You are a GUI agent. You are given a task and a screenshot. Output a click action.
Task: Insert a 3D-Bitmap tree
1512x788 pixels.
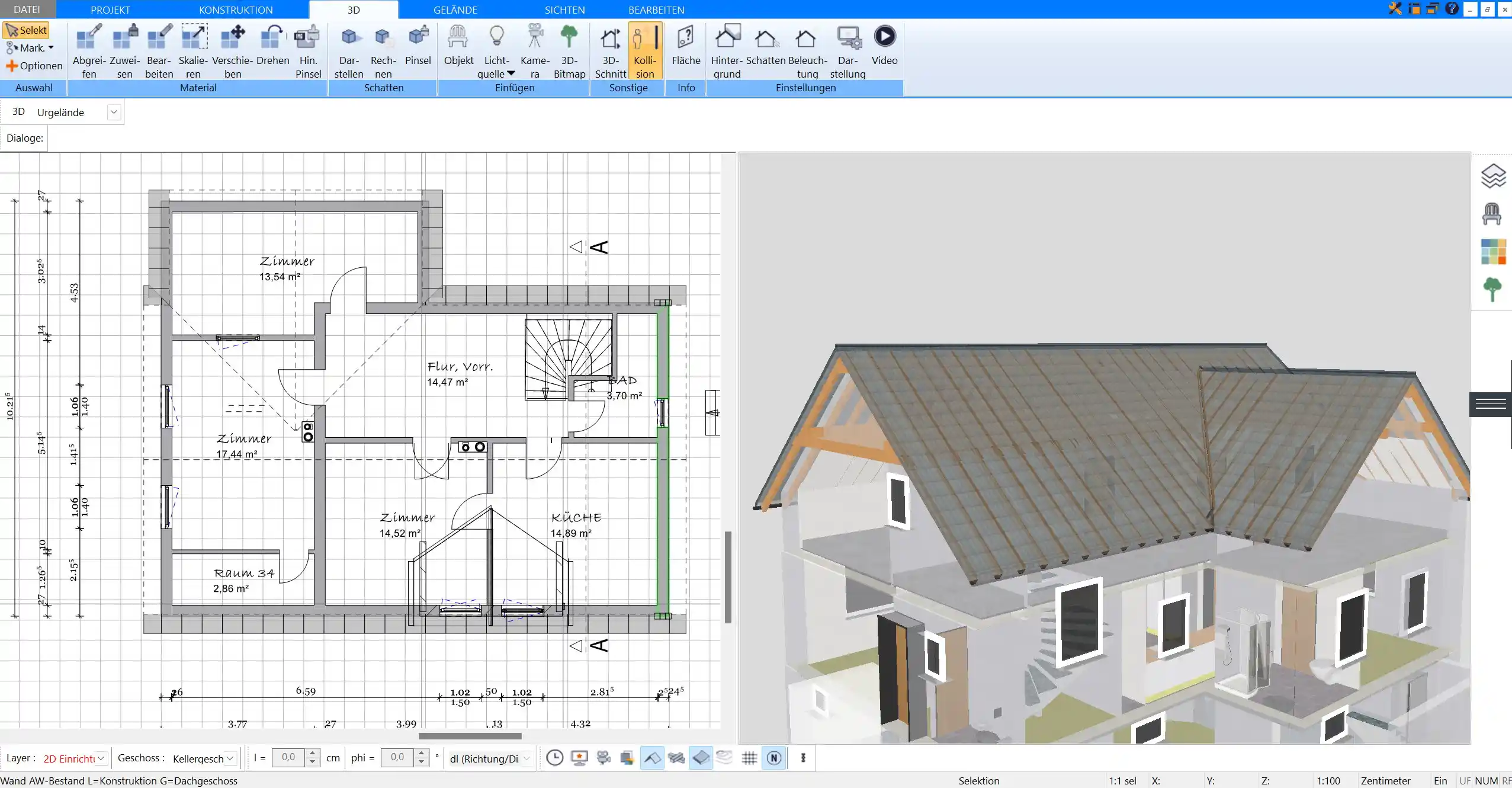[x=569, y=51]
